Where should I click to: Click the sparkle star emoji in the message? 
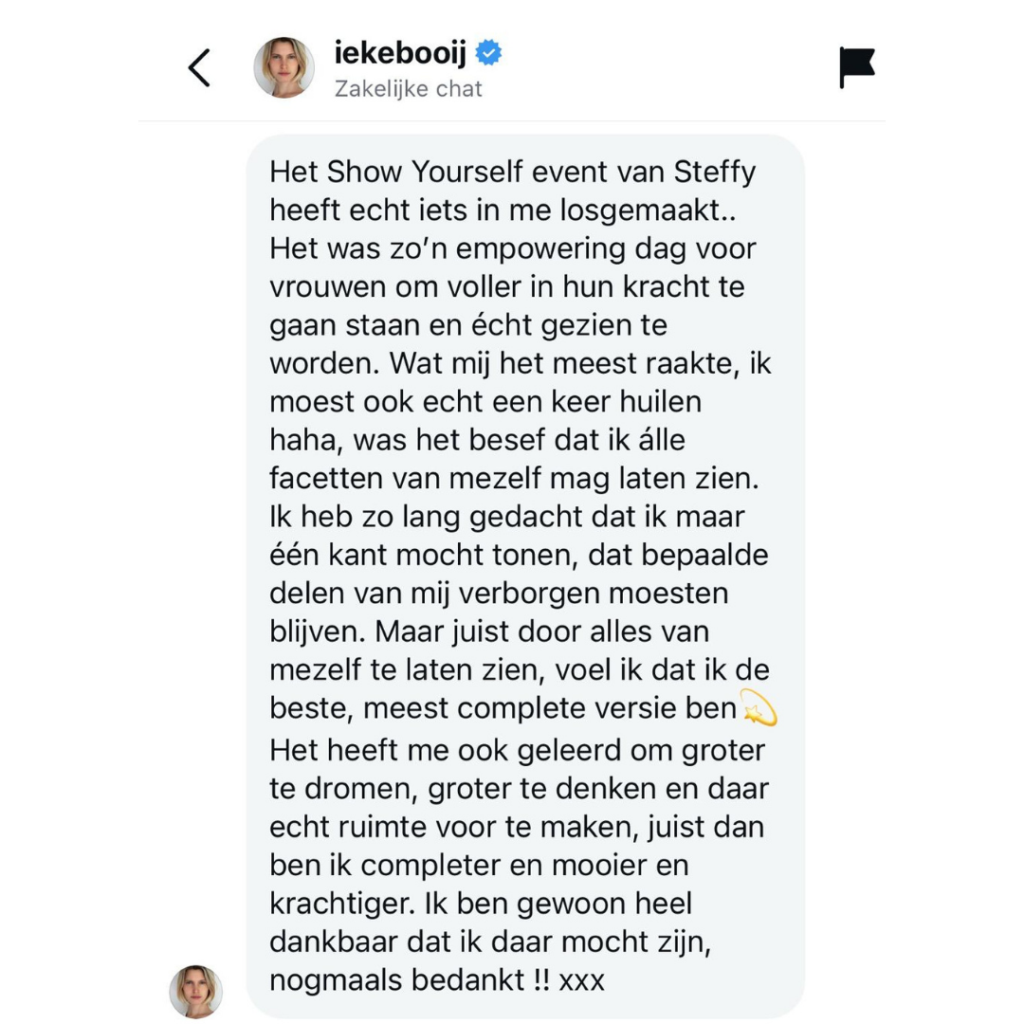click(759, 709)
